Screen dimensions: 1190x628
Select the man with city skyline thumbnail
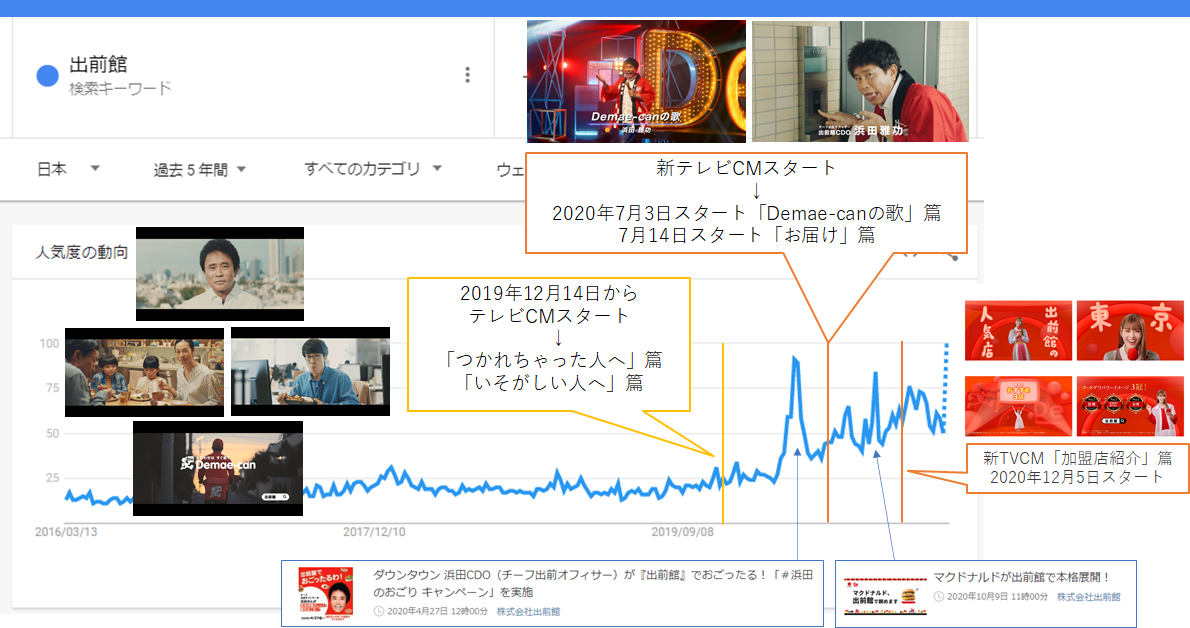pyautogui.click(x=220, y=274)
